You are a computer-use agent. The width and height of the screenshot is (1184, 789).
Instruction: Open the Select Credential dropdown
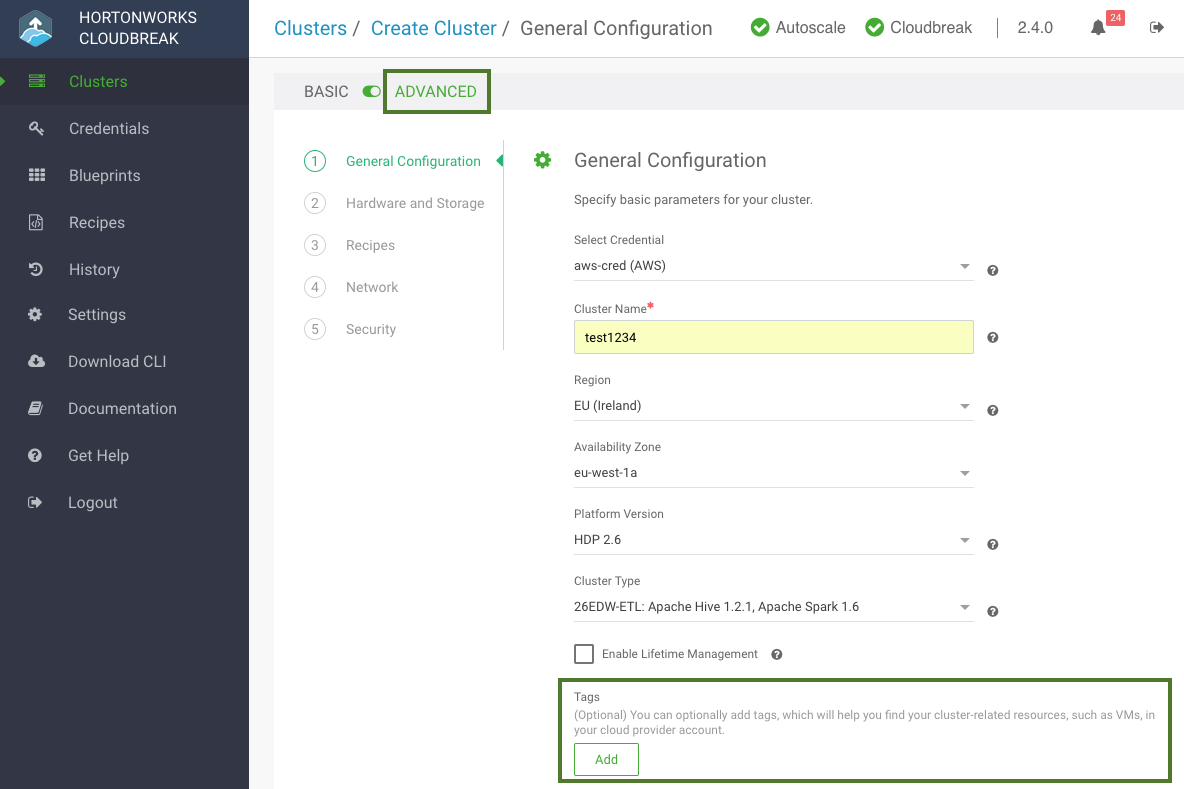(773, 266)
